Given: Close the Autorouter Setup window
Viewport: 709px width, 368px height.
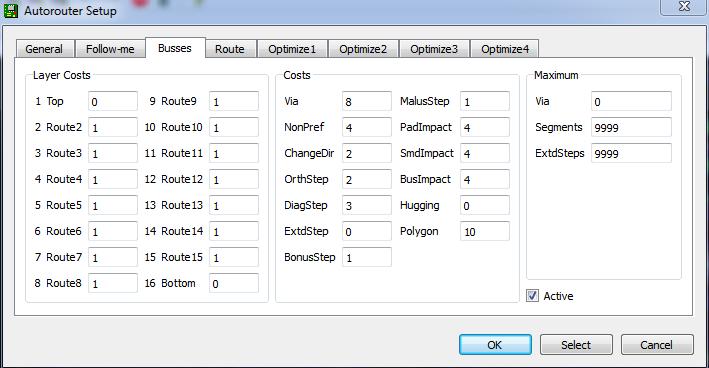Looking at the screenshot, I should (x=684, y=7).
